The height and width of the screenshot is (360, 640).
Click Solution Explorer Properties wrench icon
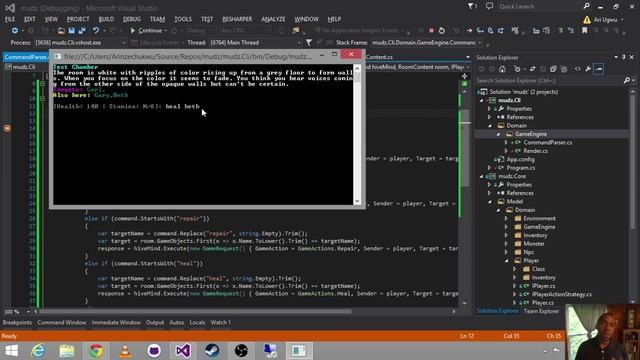(x=588, y=69)
